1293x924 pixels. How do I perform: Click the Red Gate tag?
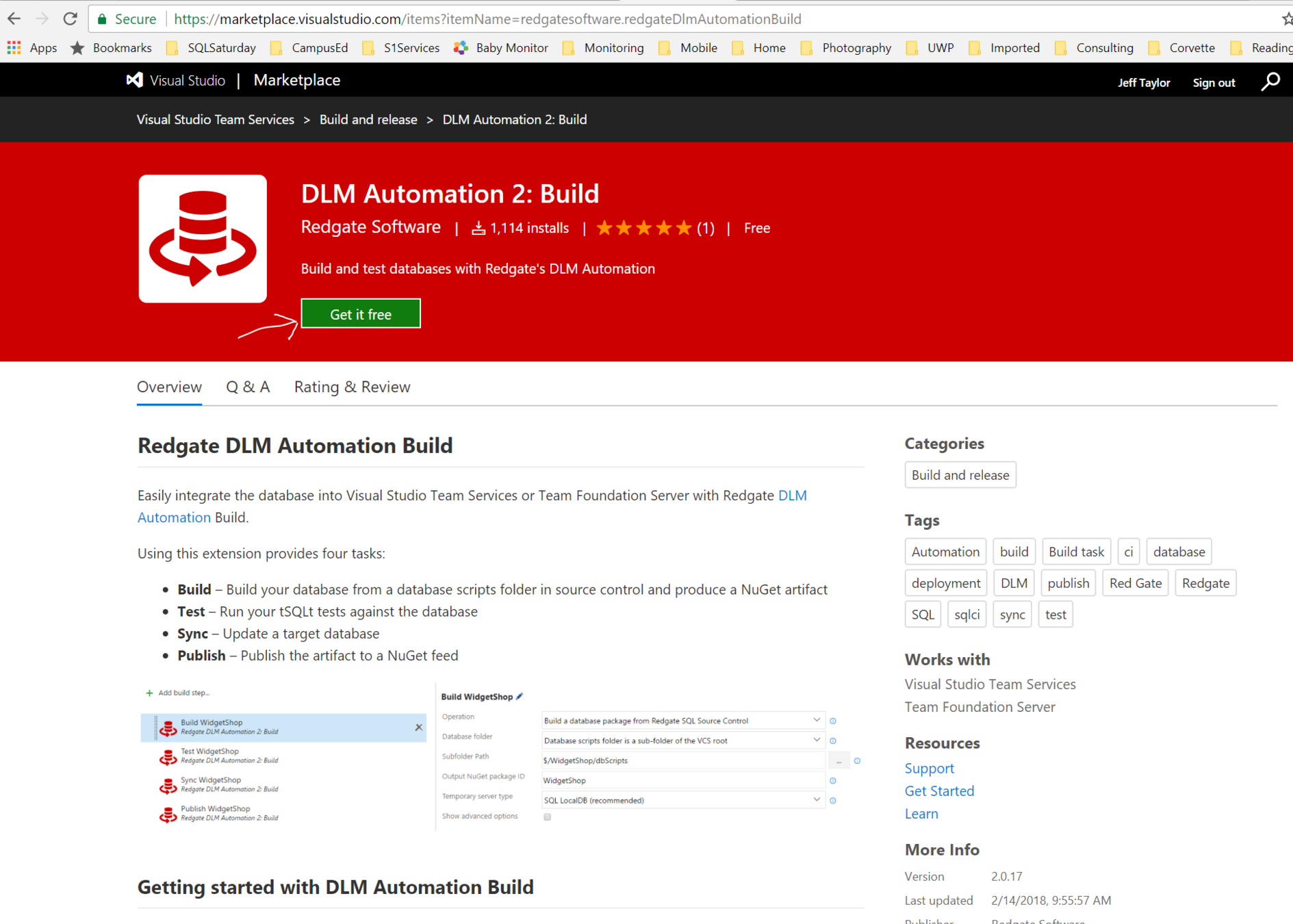(1136, 583)
